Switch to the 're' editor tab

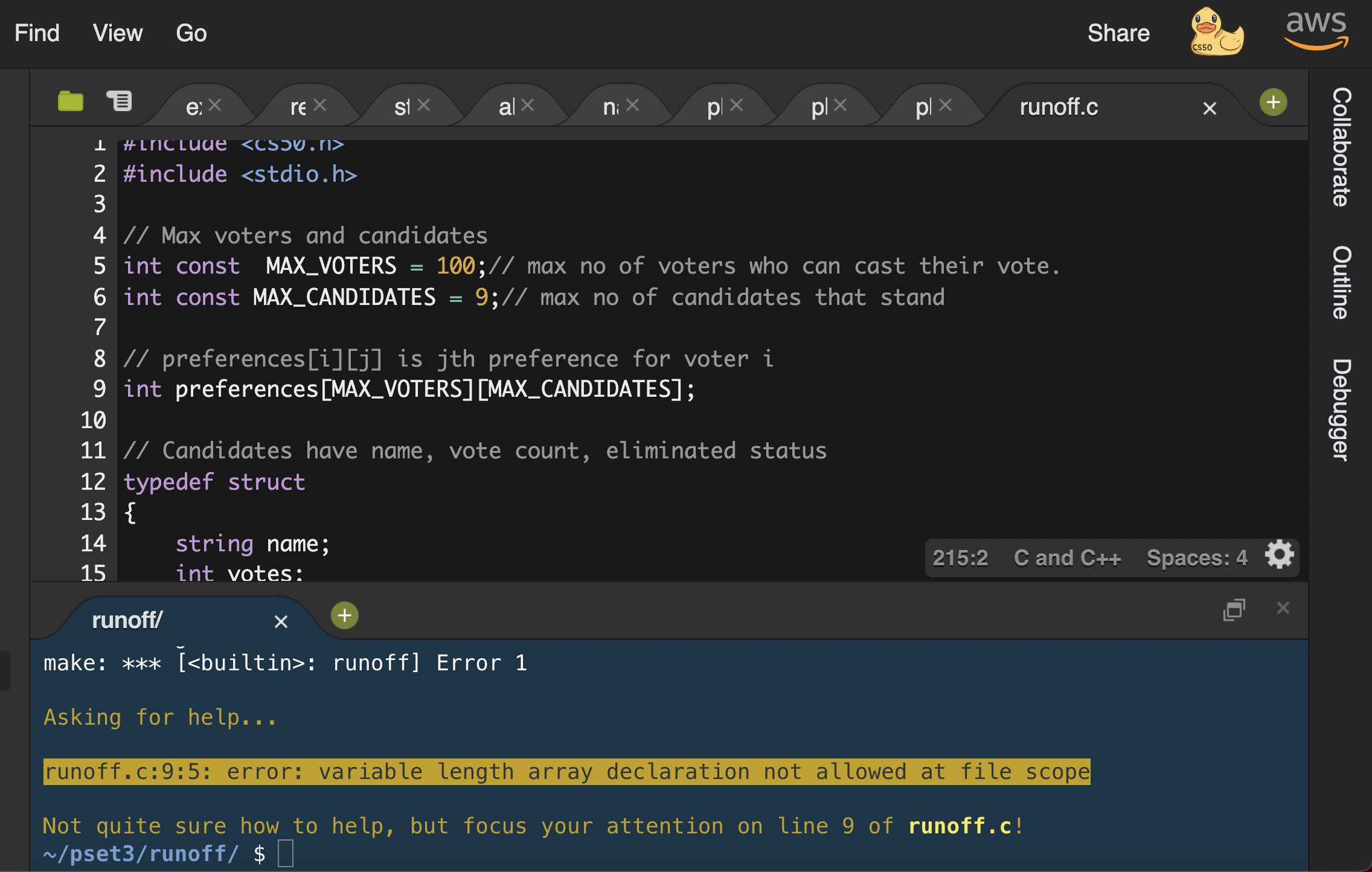pos(298,107)
